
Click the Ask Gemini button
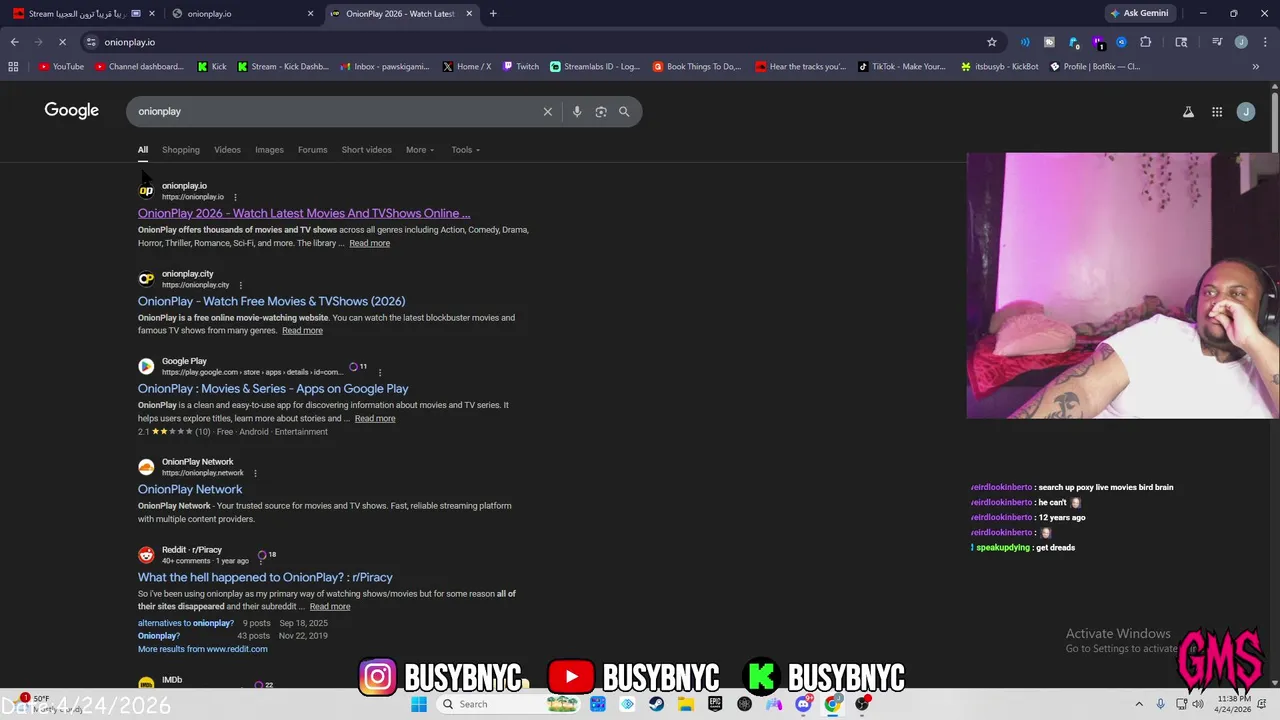pyautogui.click(x=1138, y=14)
